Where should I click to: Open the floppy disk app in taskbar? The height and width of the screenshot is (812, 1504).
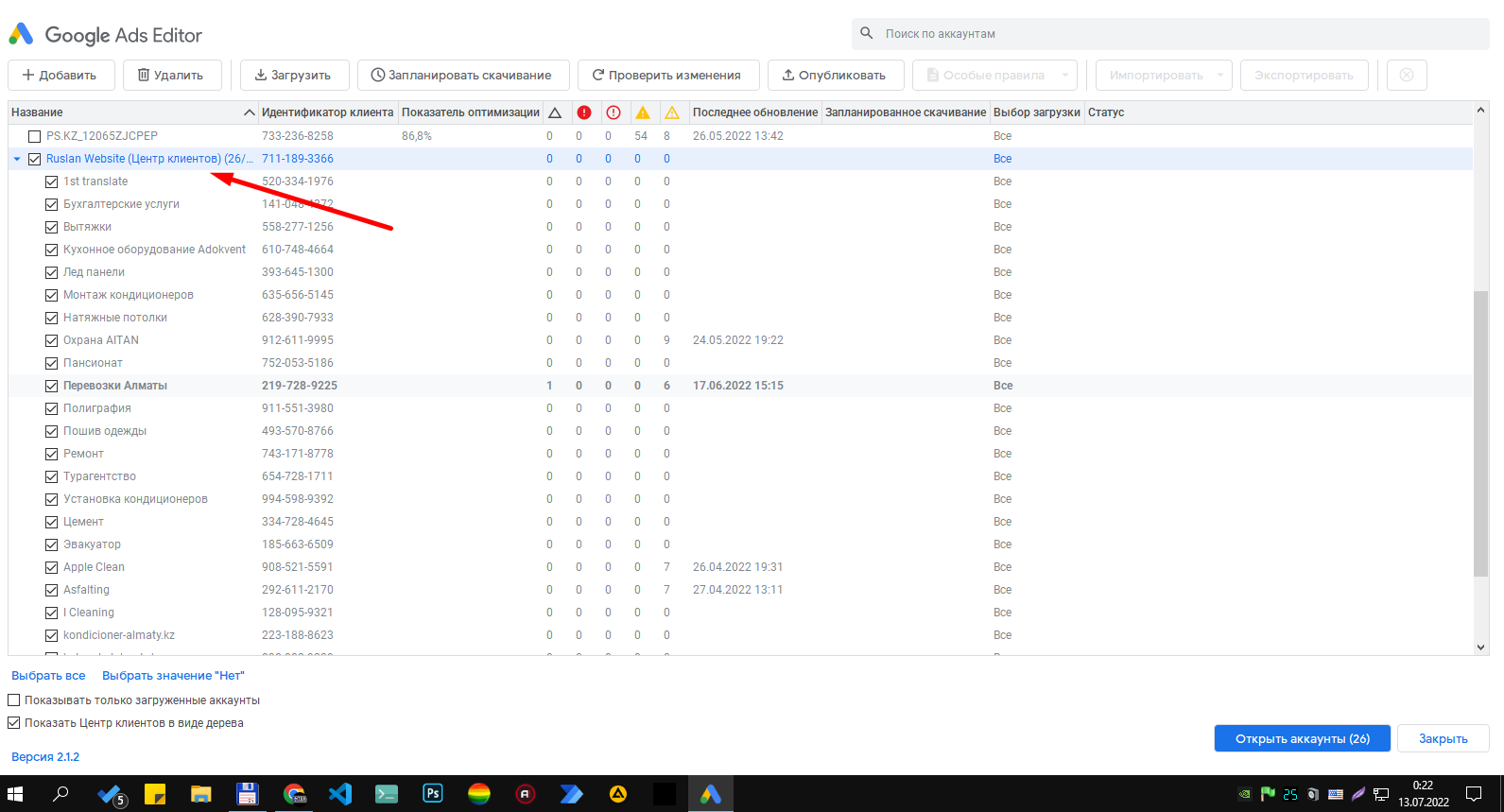coord(248,794)
